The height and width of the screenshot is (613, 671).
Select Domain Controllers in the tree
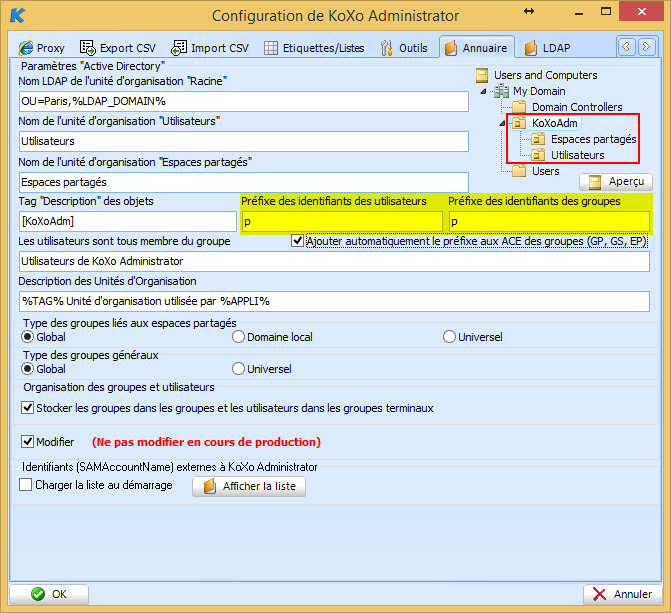click(x=577, y=107)
